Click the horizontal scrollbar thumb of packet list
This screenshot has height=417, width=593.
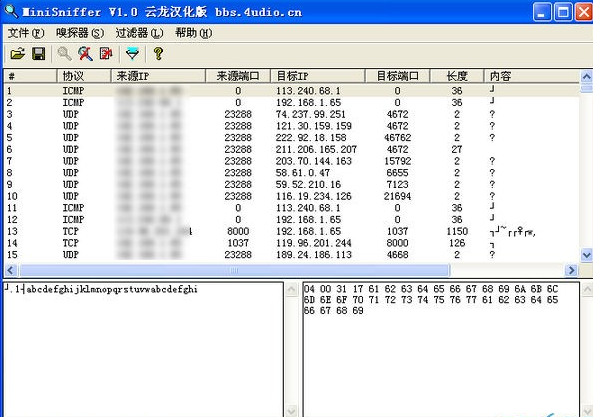coord(234,270)
